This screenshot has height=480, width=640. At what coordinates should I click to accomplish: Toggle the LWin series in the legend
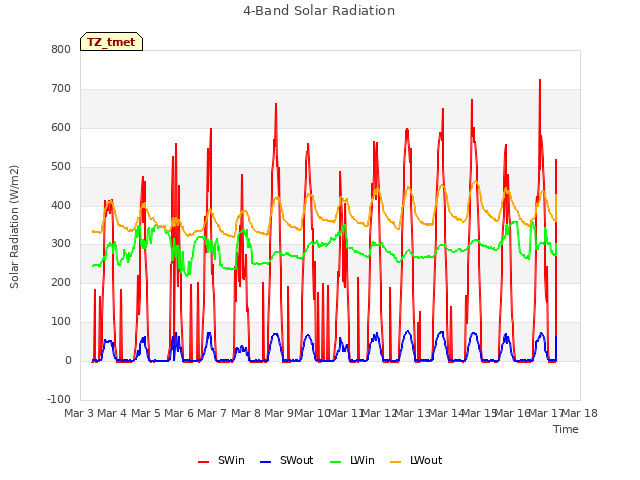pyautogui.click(x=352, y=460)
